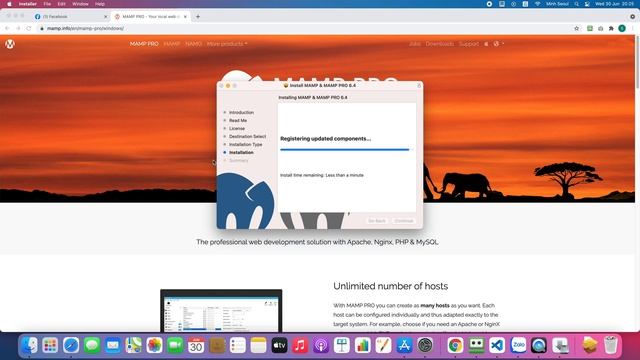Open Trash in the Dock

pos(611,345)
